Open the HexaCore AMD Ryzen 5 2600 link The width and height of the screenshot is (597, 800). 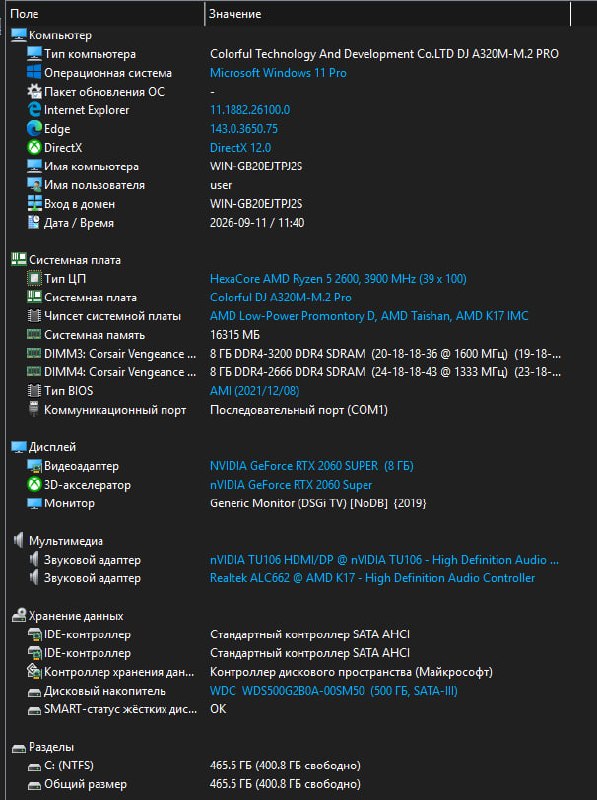[338, 279]
